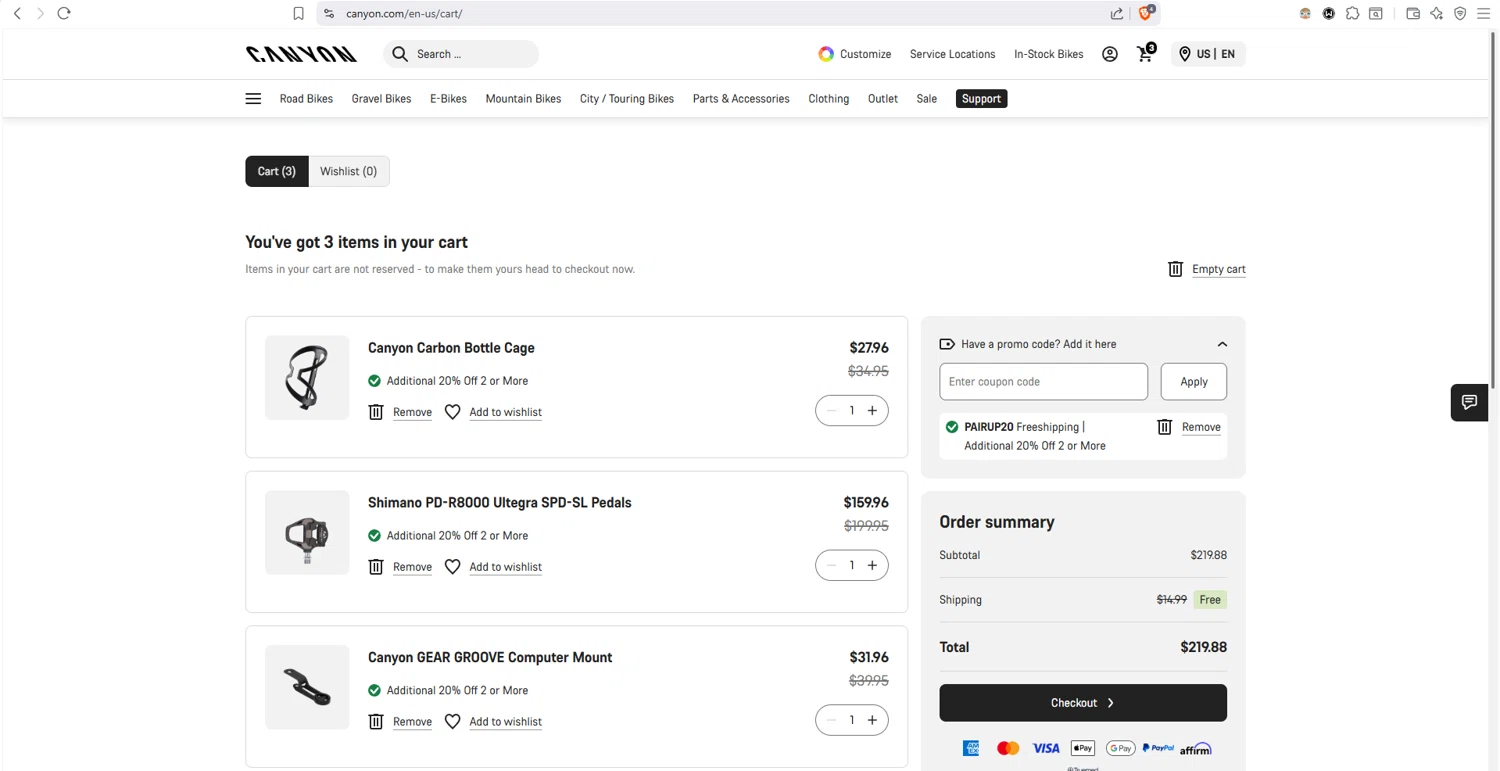Screen dimensions: 1500x771
Task: Open the hamburger menu icon
Action: [x=253, y=99]
